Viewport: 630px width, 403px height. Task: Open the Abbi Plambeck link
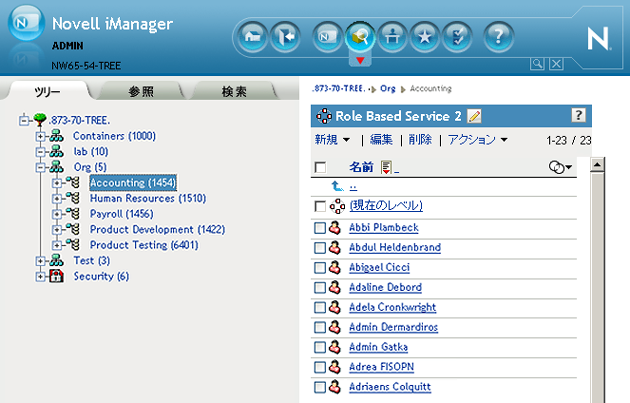pyautogui.click(x=384, y=227)
